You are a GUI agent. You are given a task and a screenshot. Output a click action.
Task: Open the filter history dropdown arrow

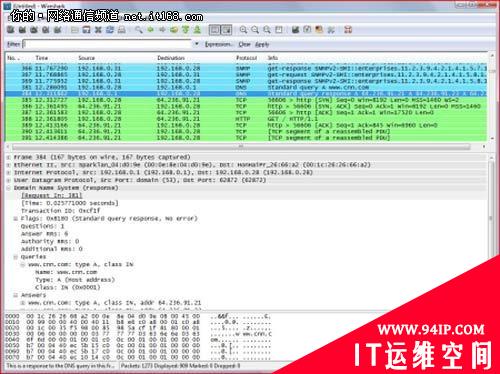[x=196, y=44]
